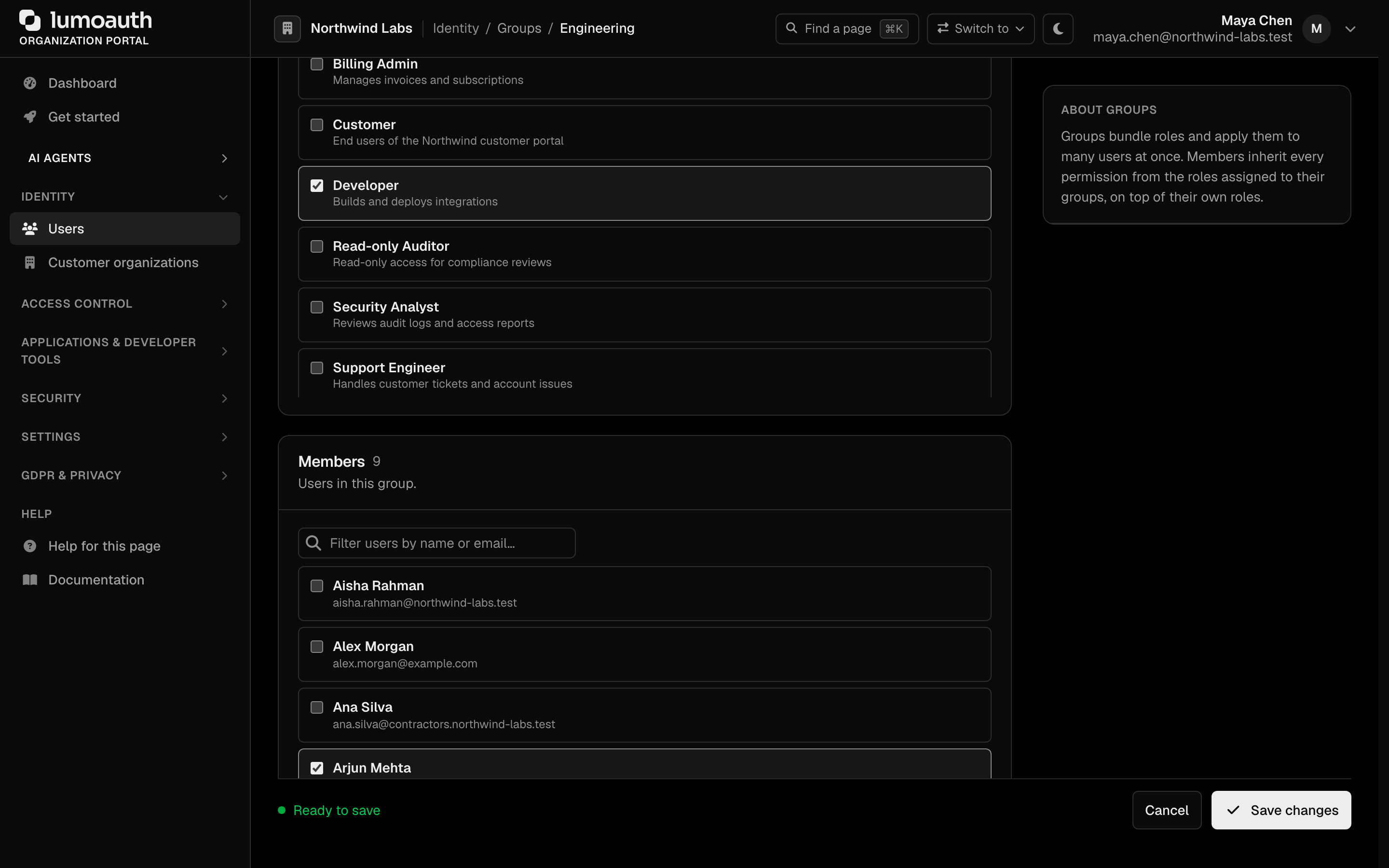Click the Groups breadcrumb link

tap(519, 28)
